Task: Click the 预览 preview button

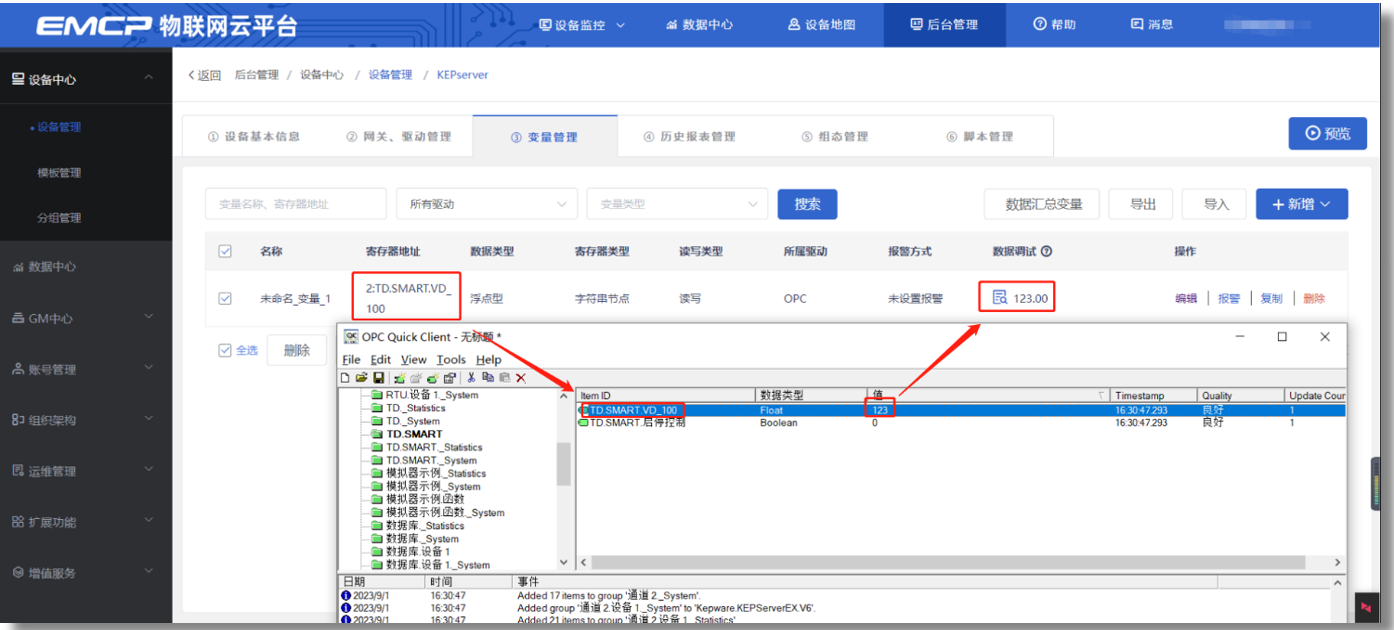Action: pyautogui.click(x=1328, y=133)
